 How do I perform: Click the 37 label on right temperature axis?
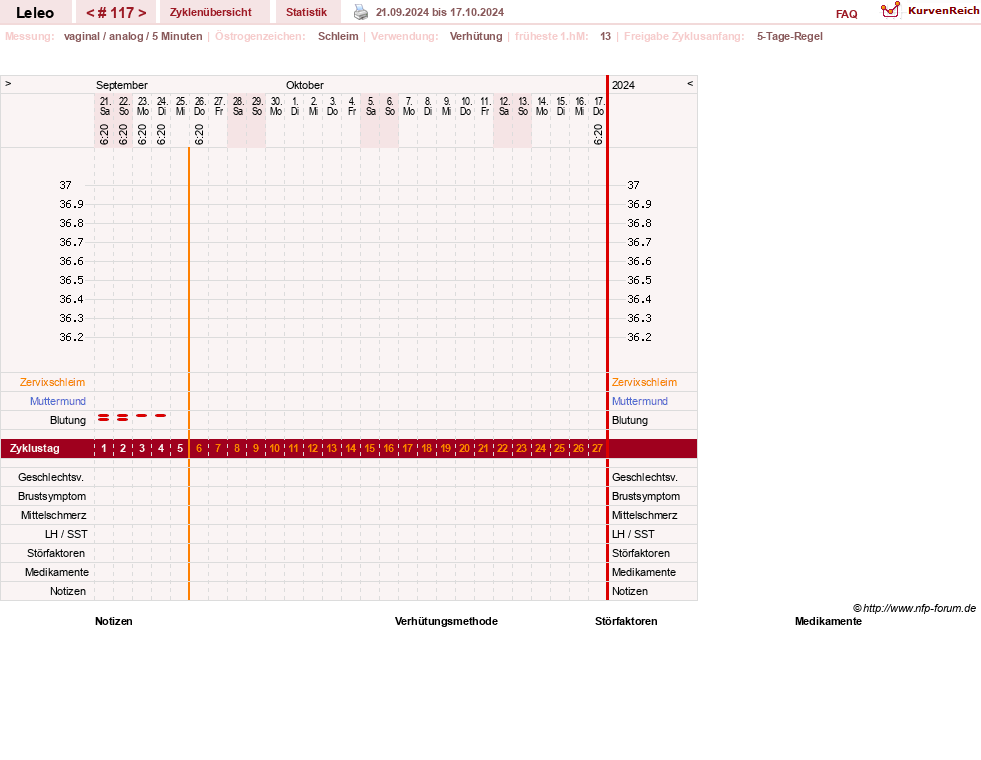pos(634,185)
